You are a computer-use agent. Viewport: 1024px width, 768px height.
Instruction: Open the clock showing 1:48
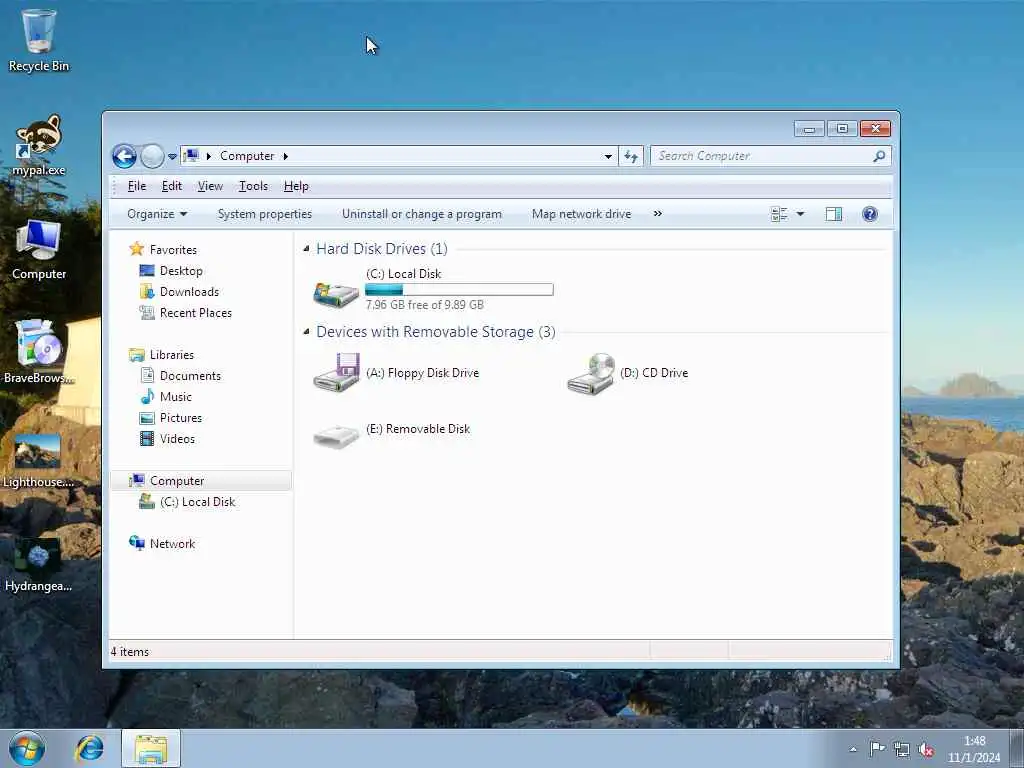click(x=974, y=749)
